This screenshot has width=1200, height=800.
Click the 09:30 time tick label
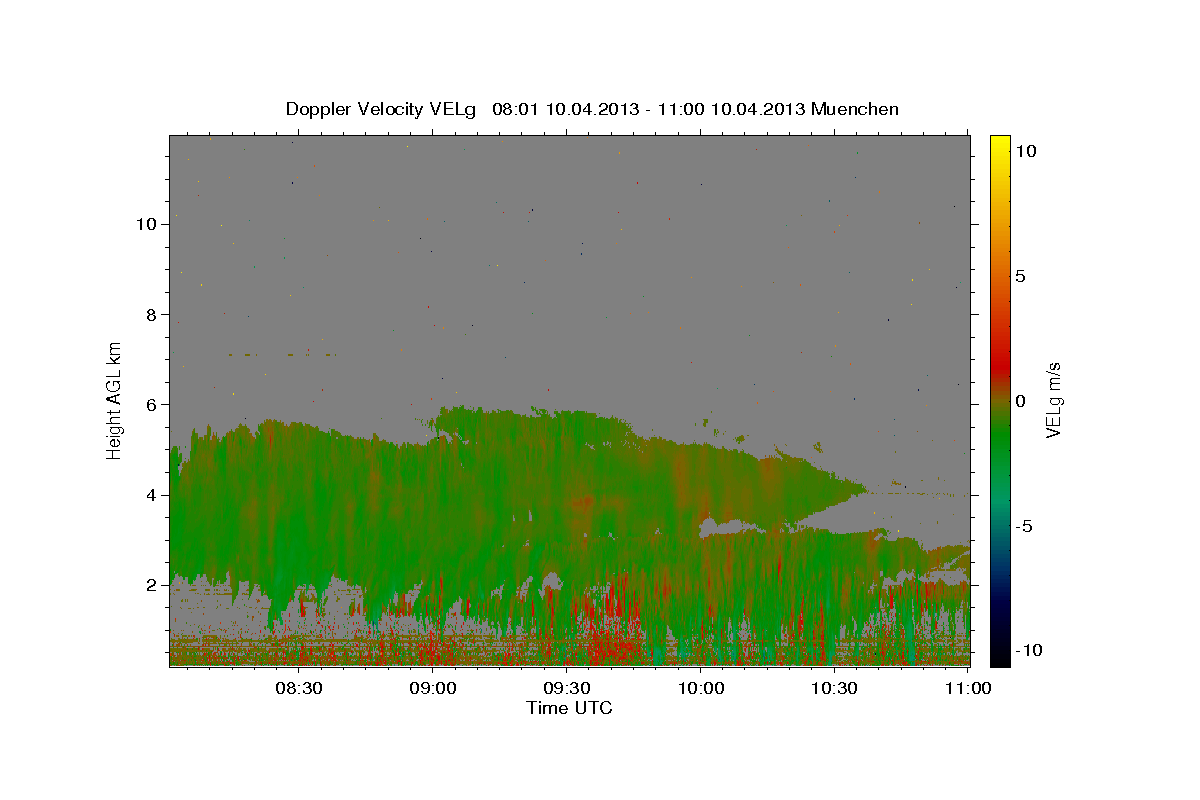tap(567, 688)
